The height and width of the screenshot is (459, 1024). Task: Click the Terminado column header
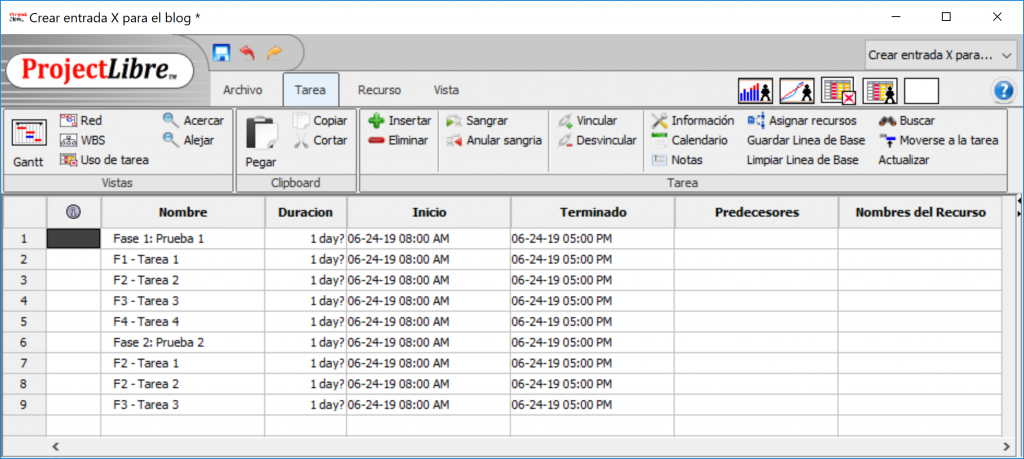click(x=593, y=212)
